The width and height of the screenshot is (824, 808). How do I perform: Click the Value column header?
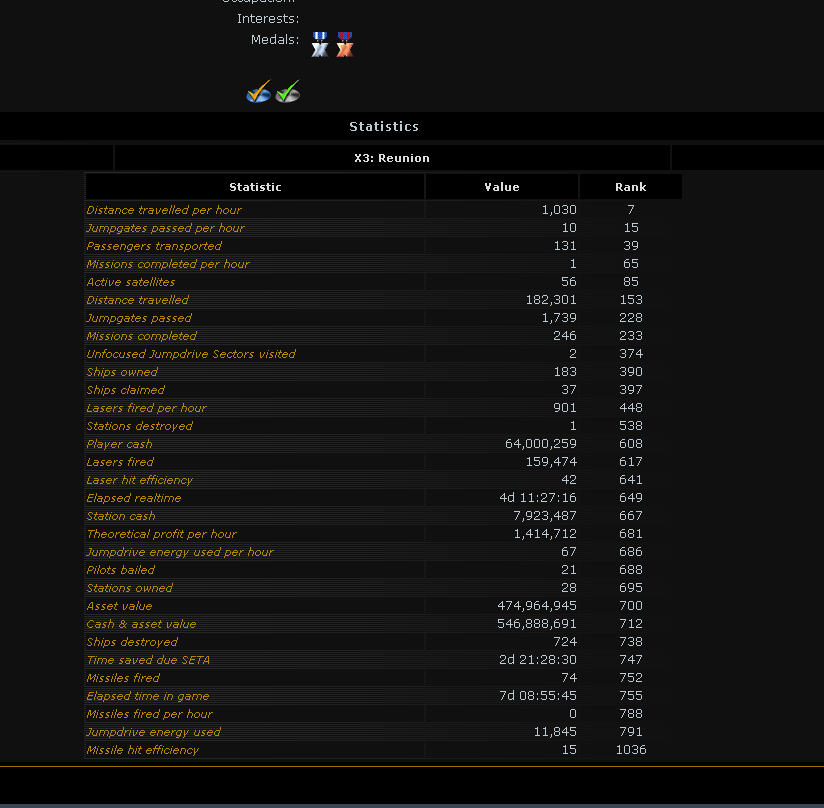tap(502, 187)
